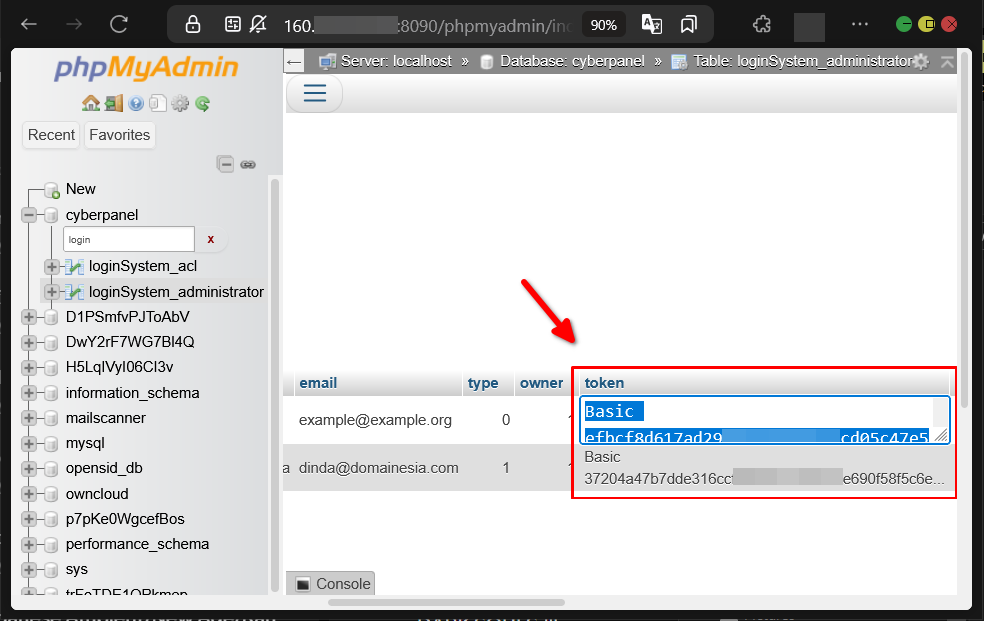Expand D1PSmfvPJToAbV database node
This screenshot has height=621, width=984.
point(28,317)
